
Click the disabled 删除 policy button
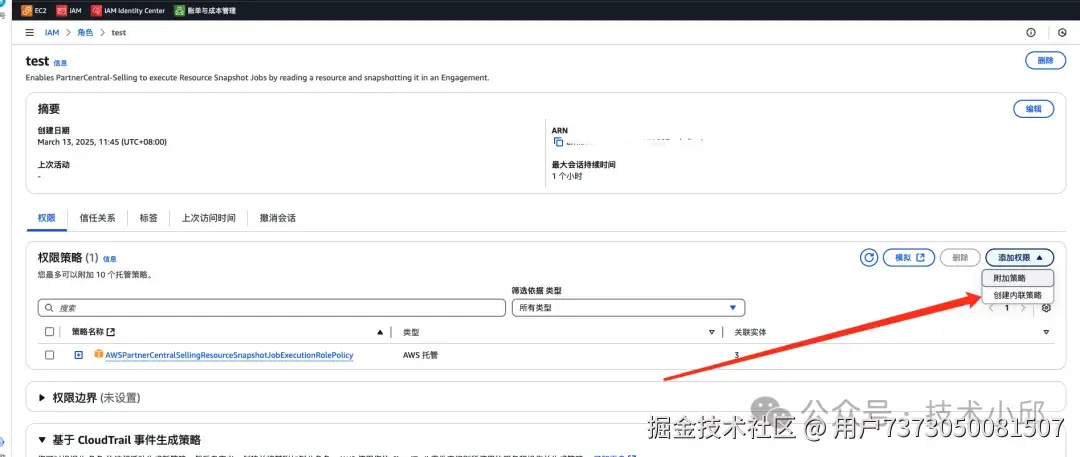point(960,257)
